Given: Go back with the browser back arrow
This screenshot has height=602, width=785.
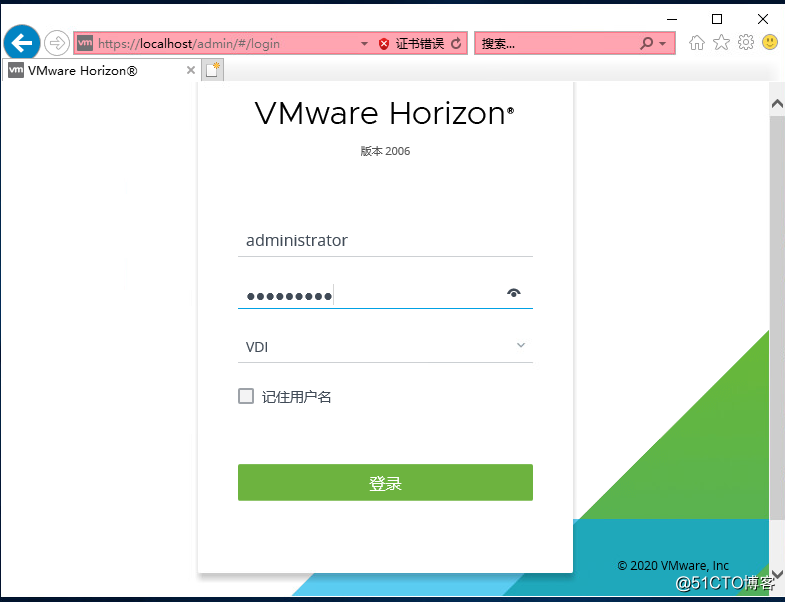Looking at the screenshot, I should pyautogui.click(x=22, y=43).
